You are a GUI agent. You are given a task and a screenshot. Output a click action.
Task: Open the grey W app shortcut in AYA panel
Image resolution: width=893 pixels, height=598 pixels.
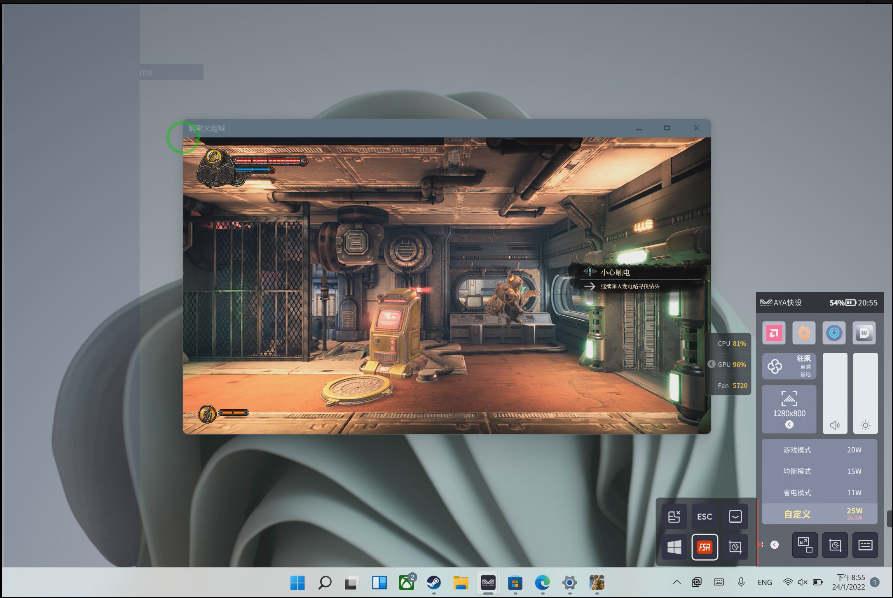click(x=865, y=333)
